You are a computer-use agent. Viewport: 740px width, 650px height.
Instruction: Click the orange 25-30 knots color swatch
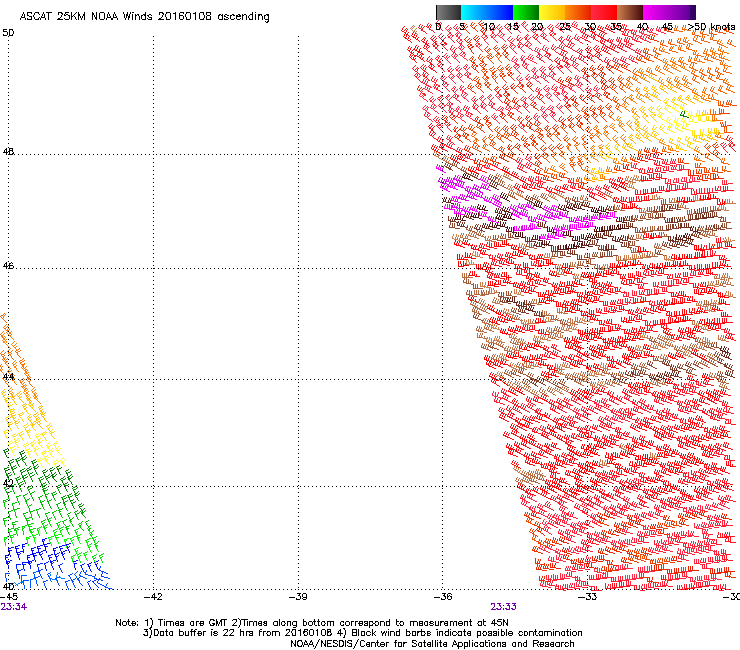coord(578,12)
